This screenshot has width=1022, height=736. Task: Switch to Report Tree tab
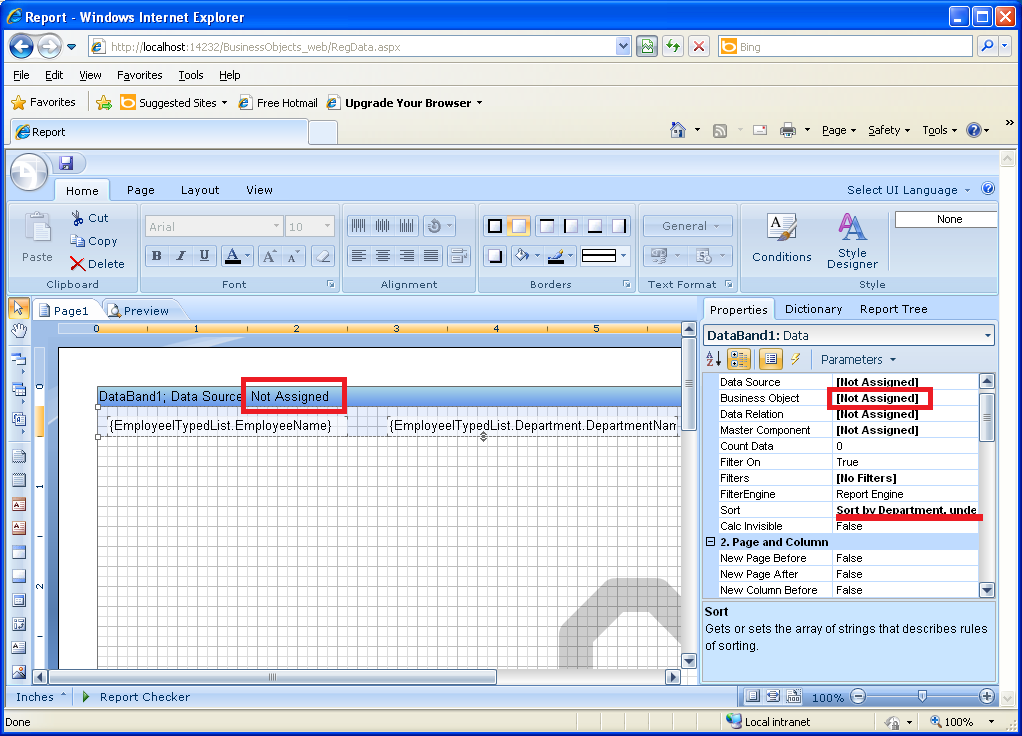click(894, 309)
